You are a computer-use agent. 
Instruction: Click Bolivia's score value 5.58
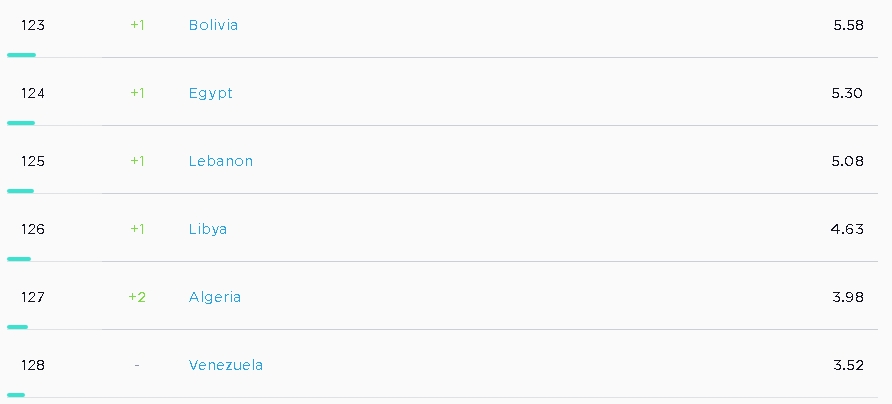click(x=848, y=25)
